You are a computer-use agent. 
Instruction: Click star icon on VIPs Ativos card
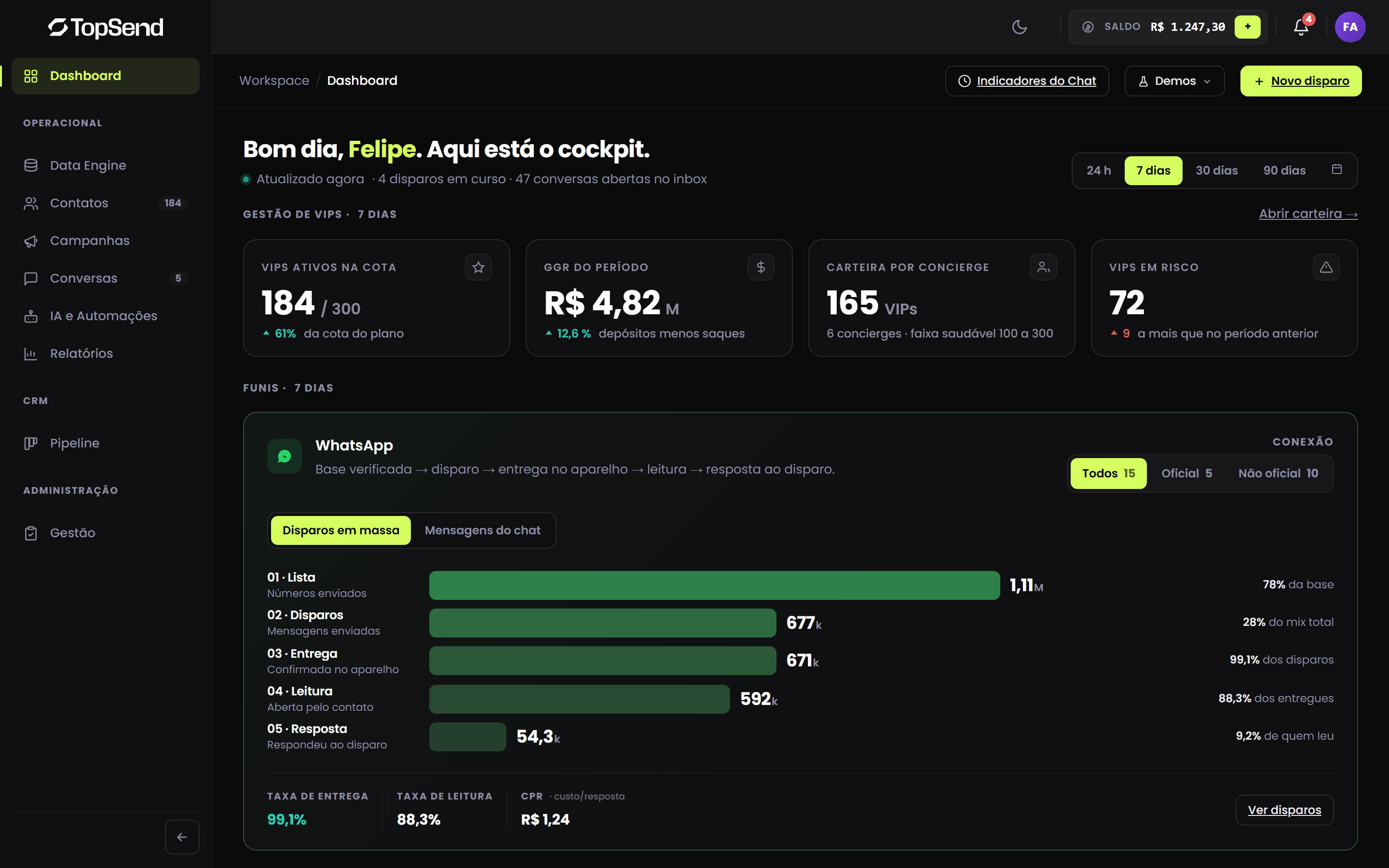coord(478,267)
